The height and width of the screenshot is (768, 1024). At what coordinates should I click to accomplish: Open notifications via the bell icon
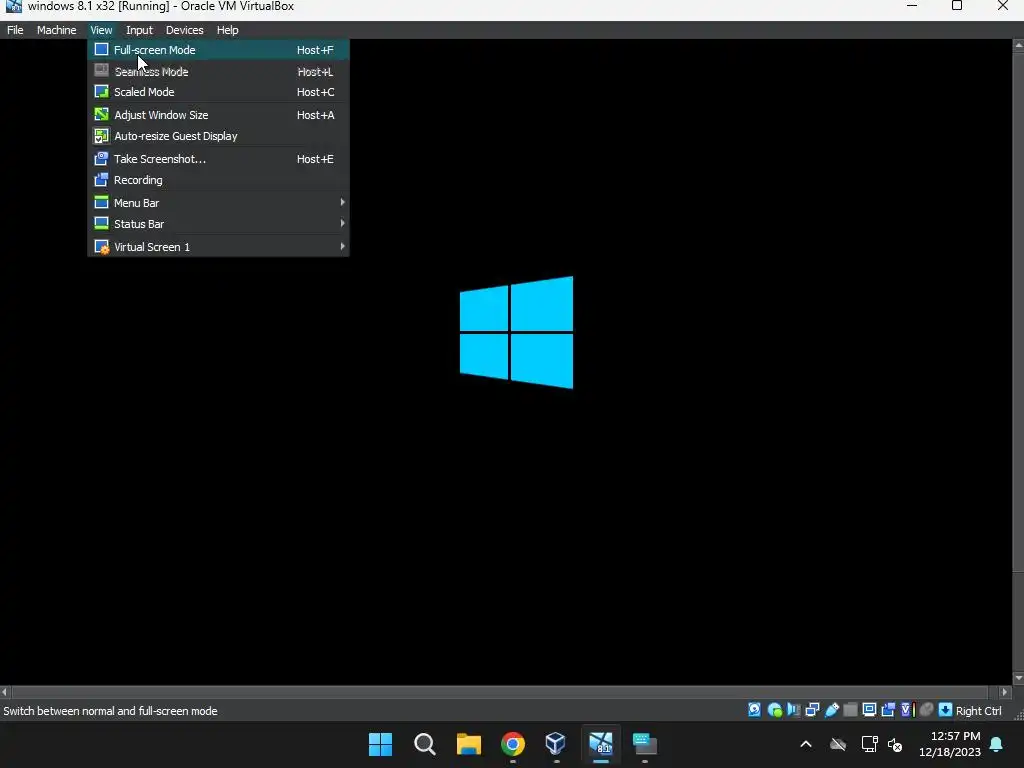996,744
